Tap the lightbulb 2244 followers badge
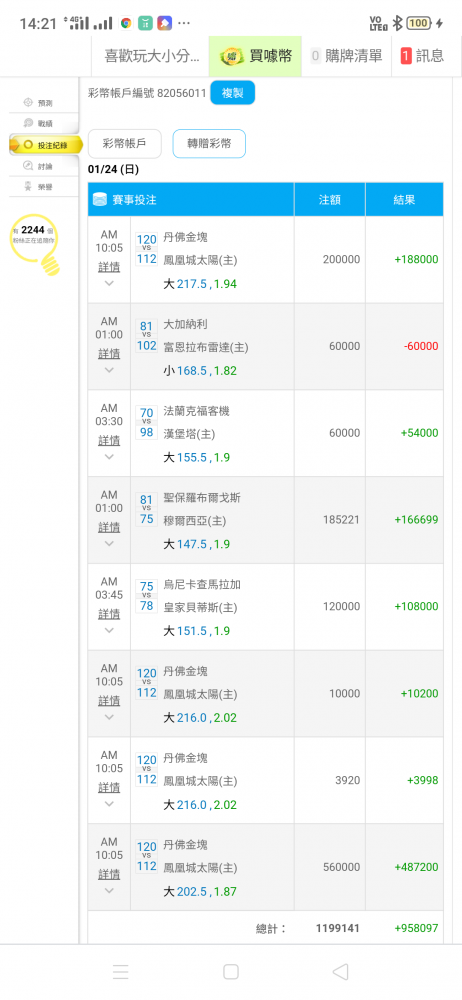The height and width of the screenshot is (1000, 462). [38, 243]
